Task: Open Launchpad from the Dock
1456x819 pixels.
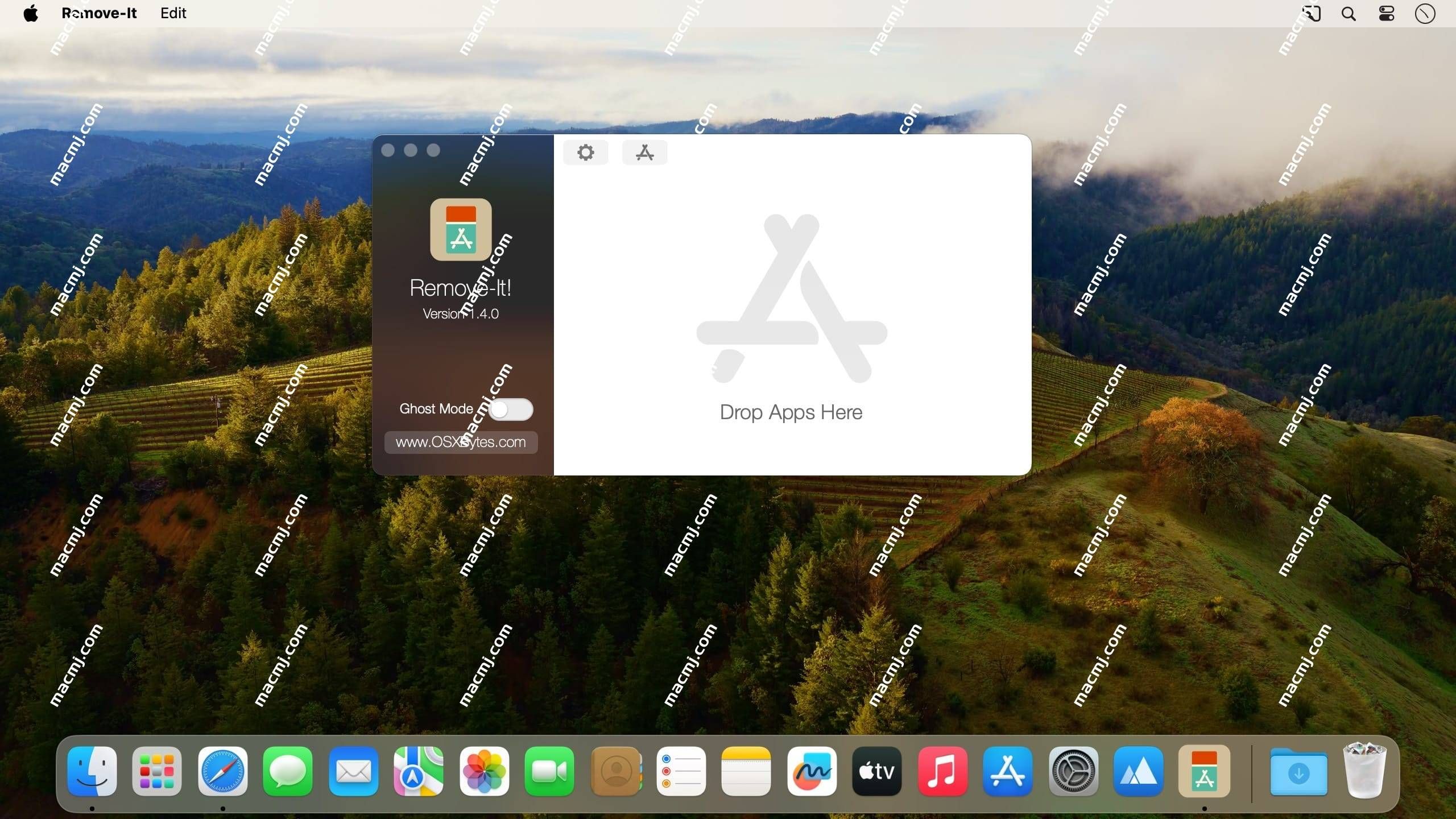Action: (157, 771)
